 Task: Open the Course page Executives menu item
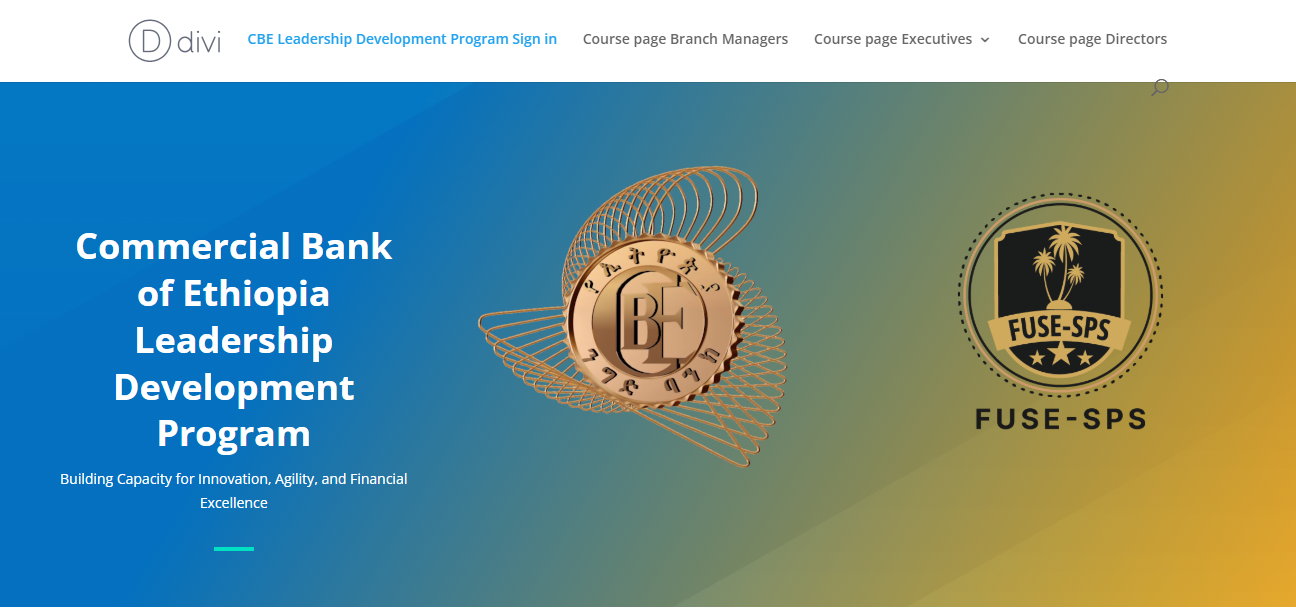[x=892, y=39]
